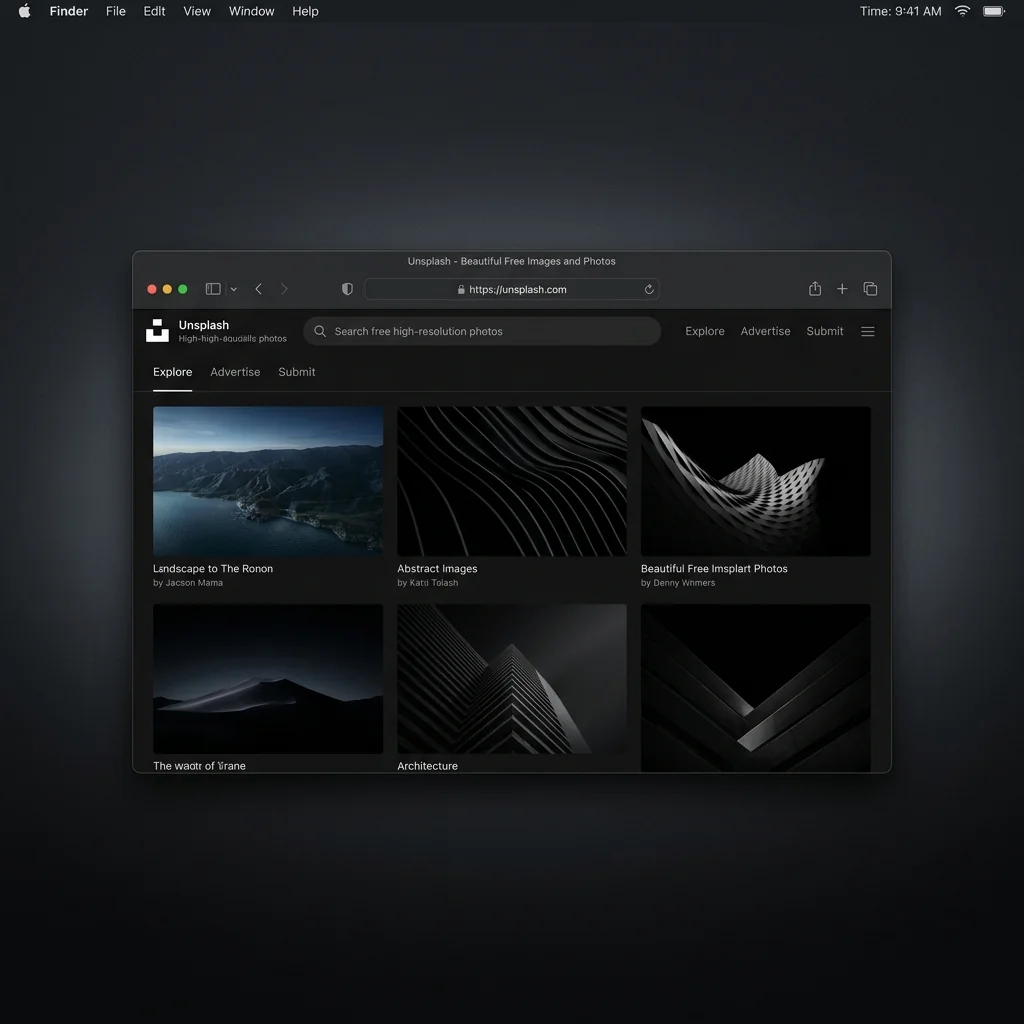1024x1024 pixels.
Task: Open the Edit menu in menu bar
Action: point(154,11)
